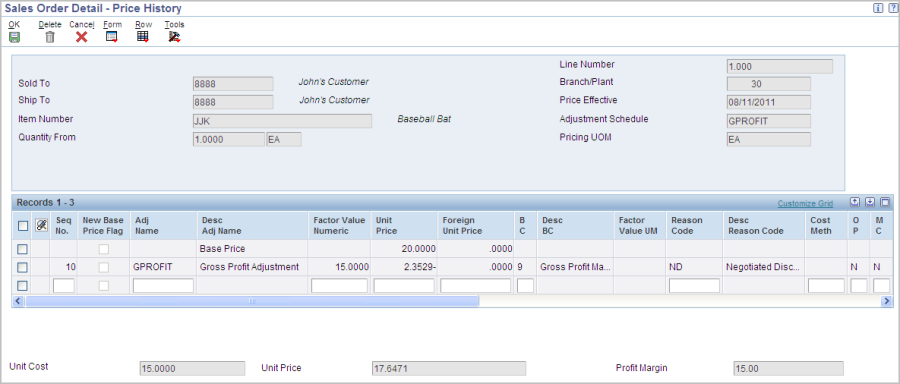Click the info icon at top right

879,8
